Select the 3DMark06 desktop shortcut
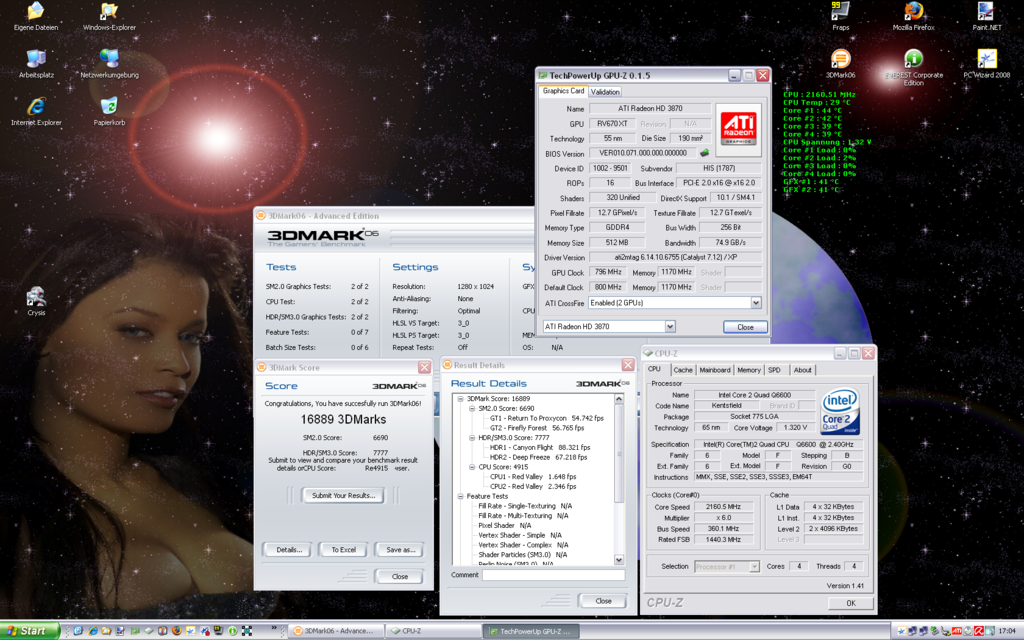Viewport: 1024px width, 640px height. point(840,64)
